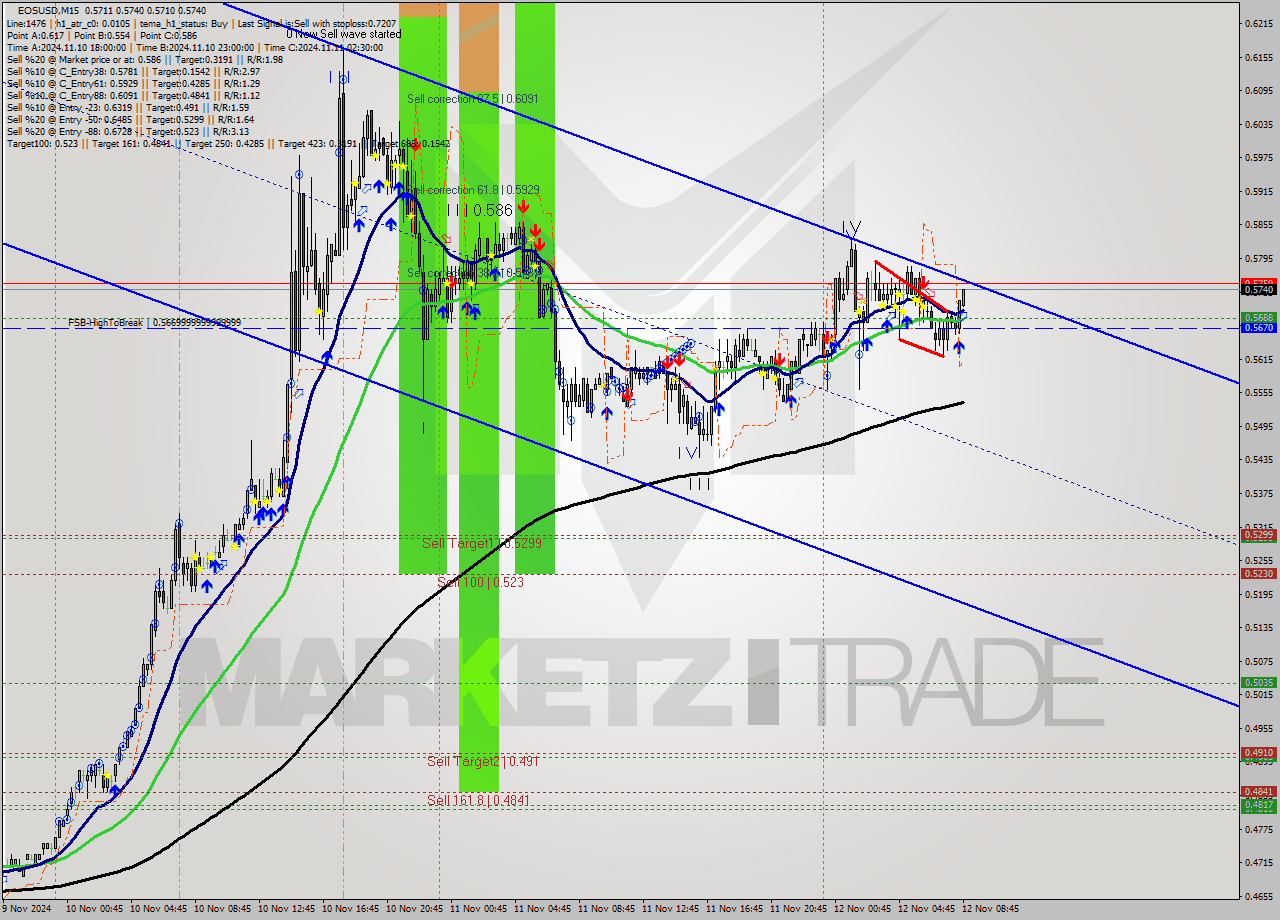
Task: Click the '9 Nov 2024' time axis label
Action: point(28,909)
